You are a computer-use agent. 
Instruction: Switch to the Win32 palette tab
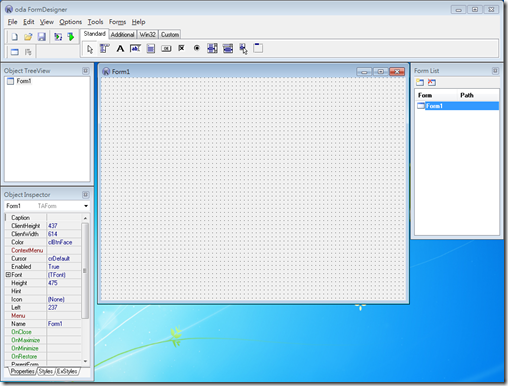tap(147, 35)
